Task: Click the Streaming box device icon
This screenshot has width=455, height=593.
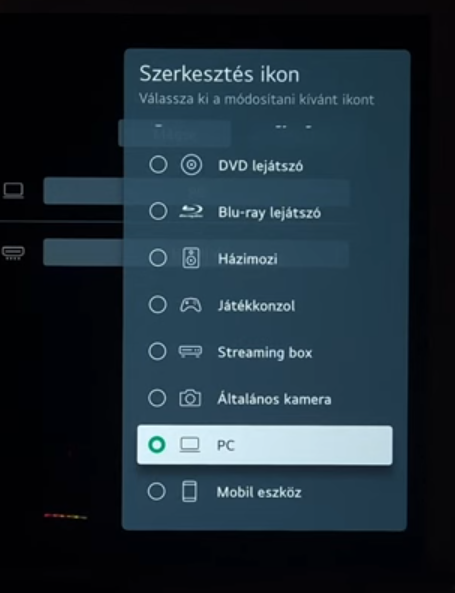Action: point(190,352)
